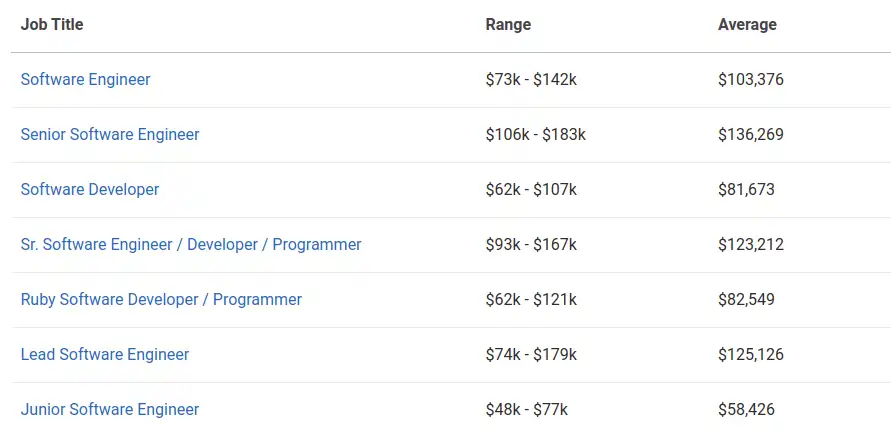Open the Senior Software Engineer link
891x435 pixels.
coord(110,135)
